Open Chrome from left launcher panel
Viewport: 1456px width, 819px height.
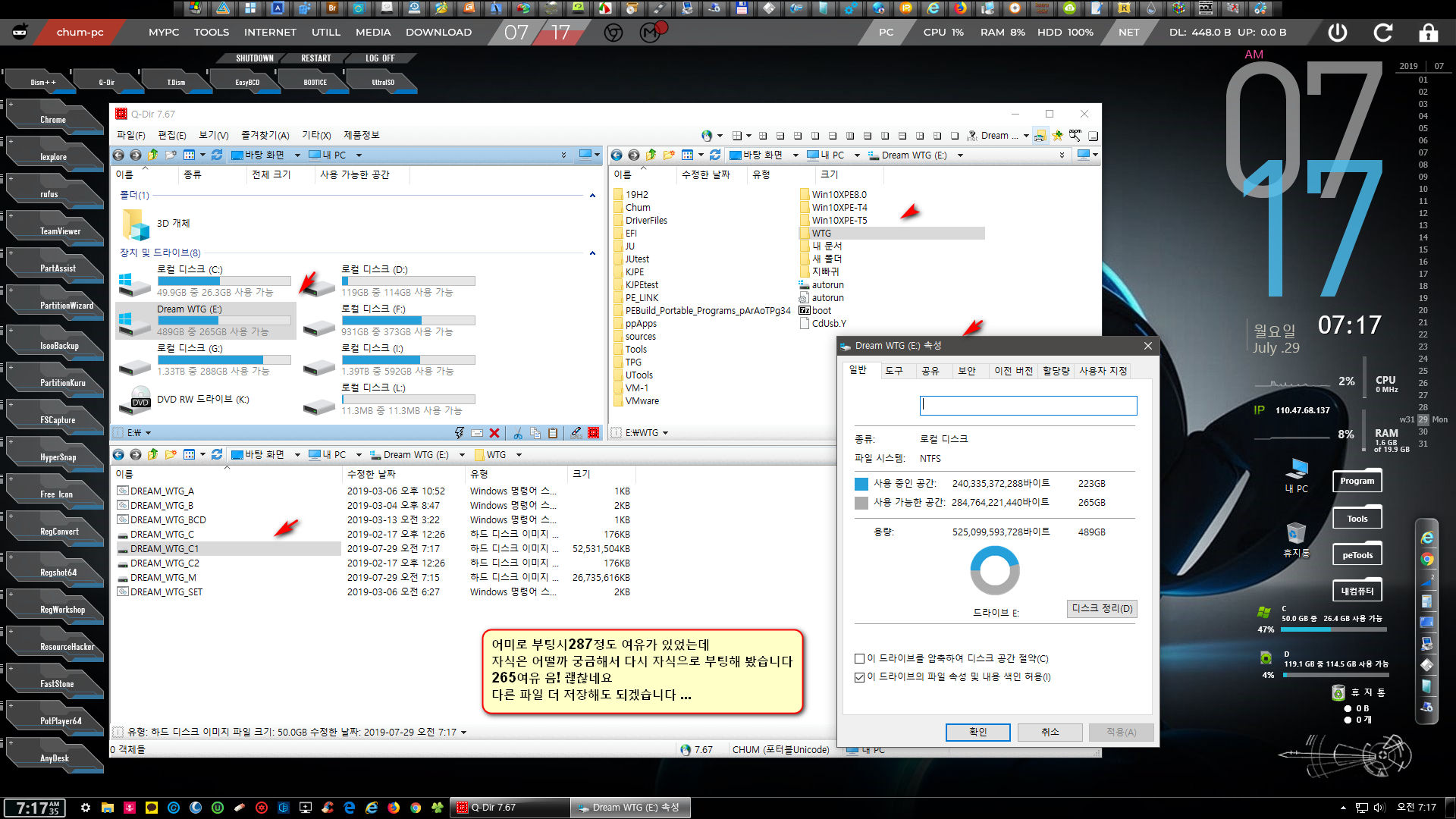tap(53, 119)
